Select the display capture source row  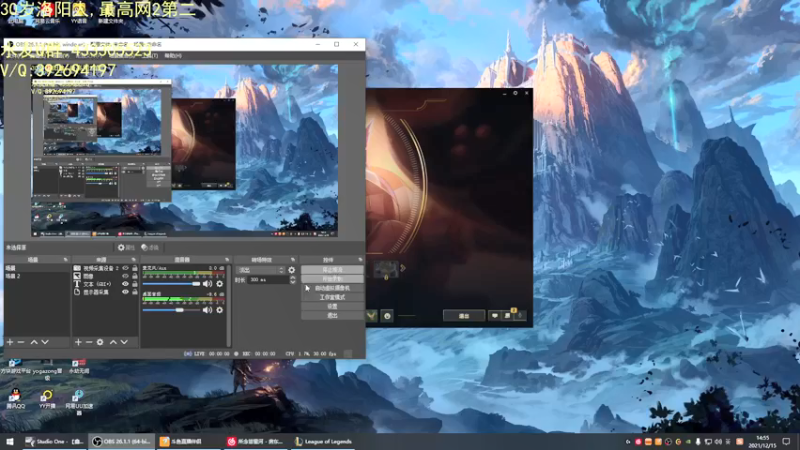(x=106, y=292)
